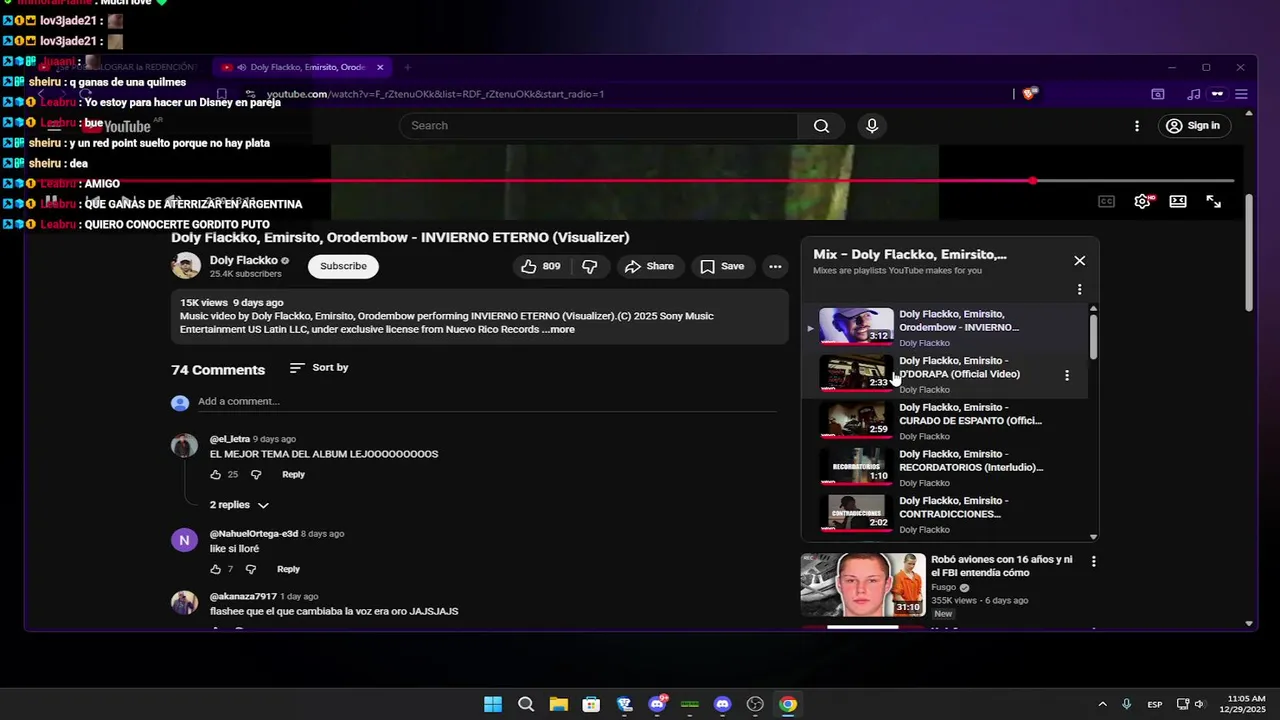Subscribe to Doly Flackko

pos(343,266)
